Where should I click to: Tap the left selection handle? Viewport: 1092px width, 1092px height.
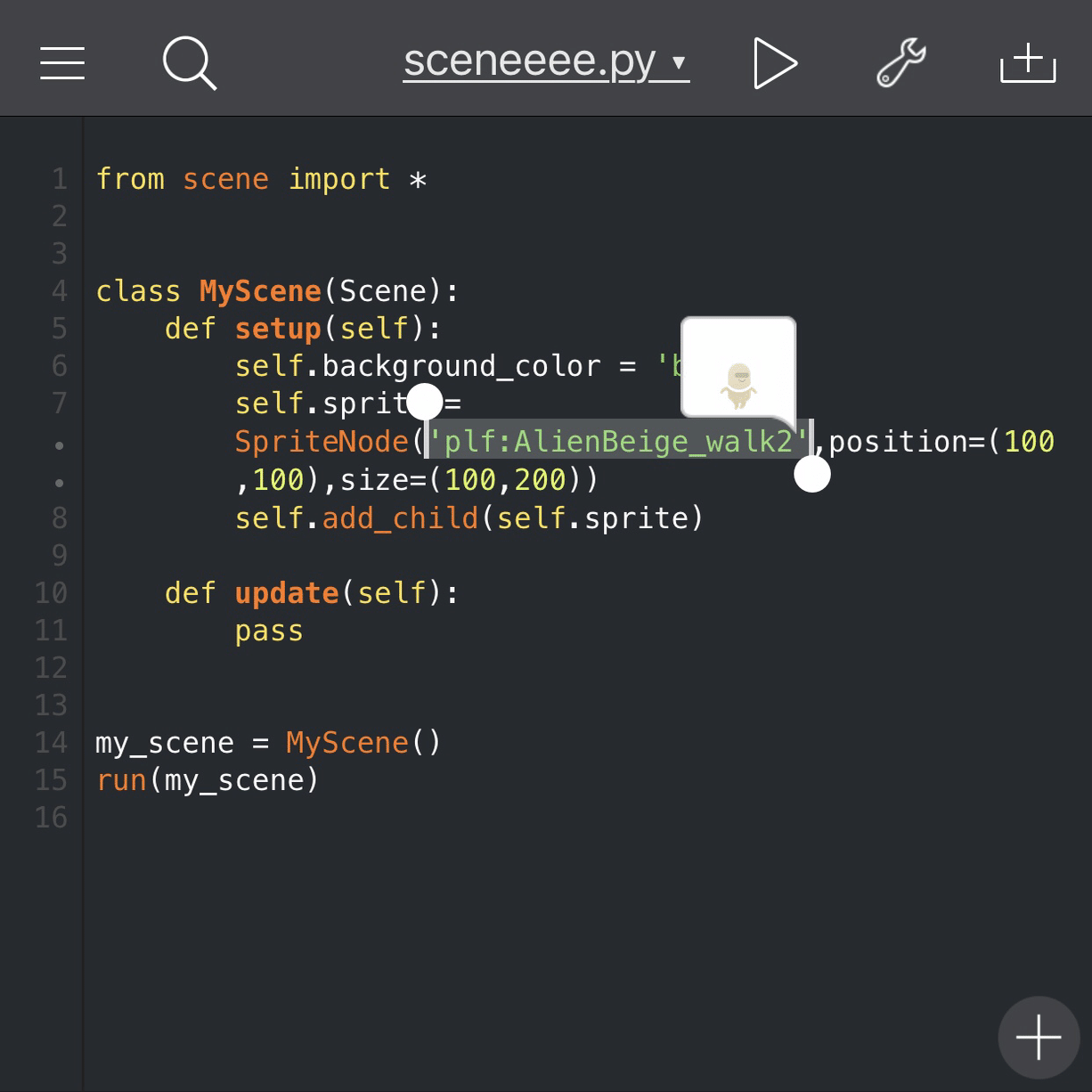point(427,403)
